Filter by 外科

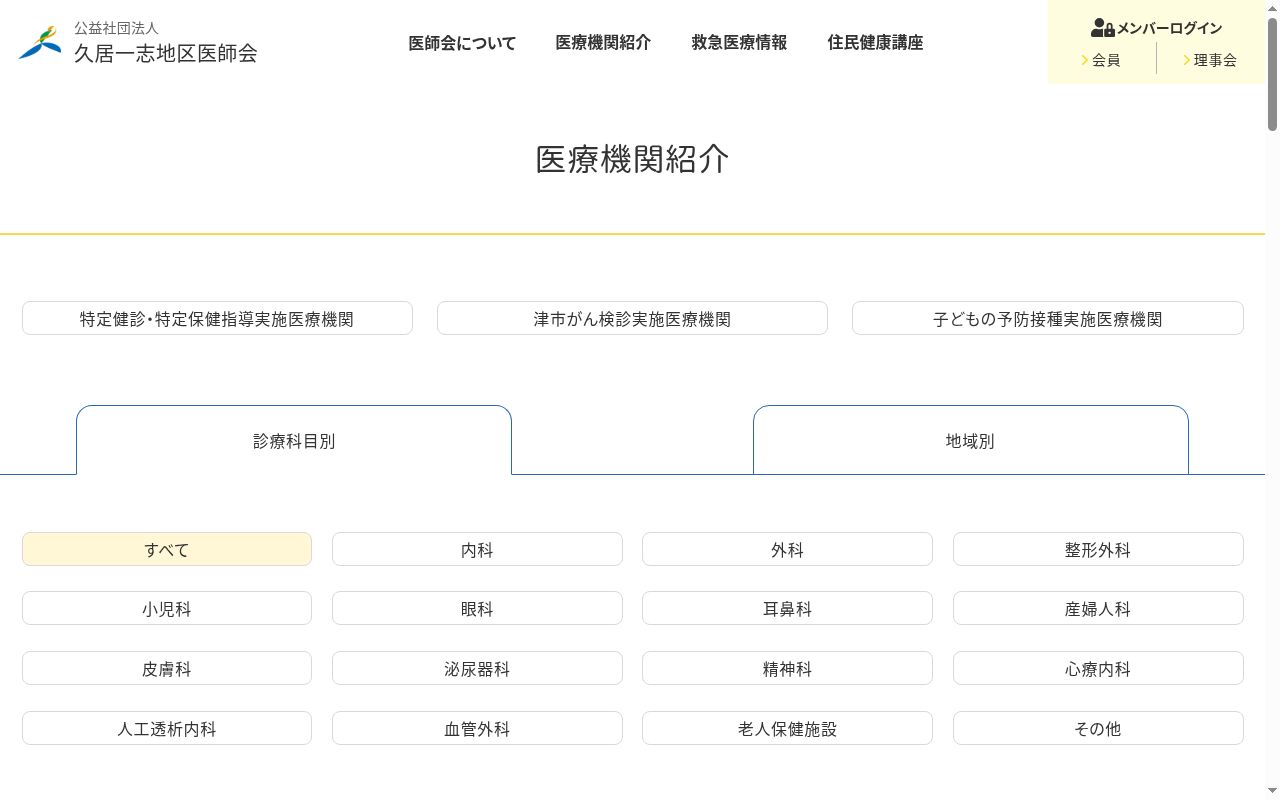pos(787,549)
